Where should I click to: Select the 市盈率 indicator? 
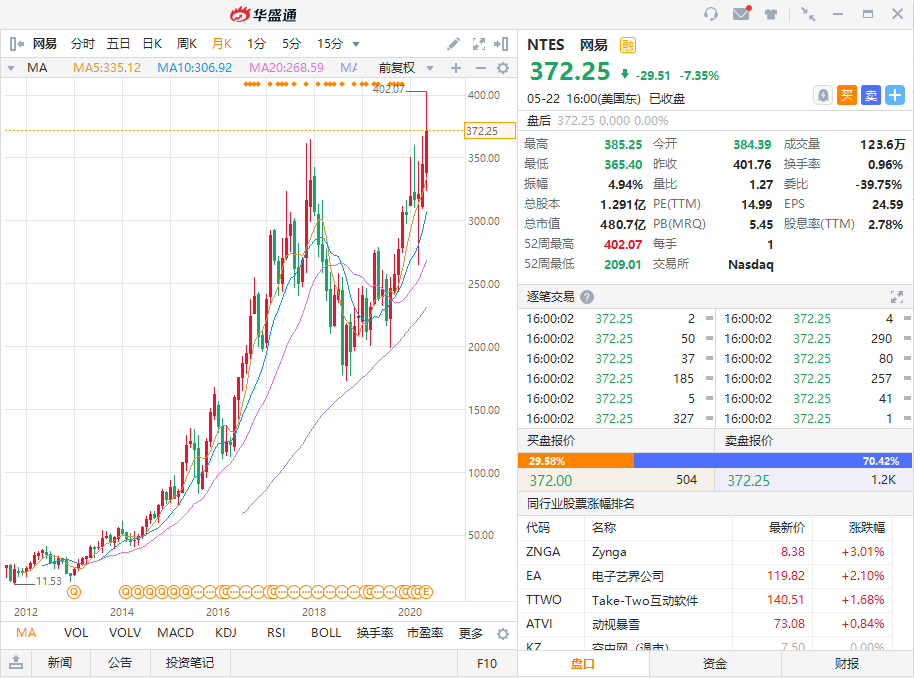click(425, 633)
